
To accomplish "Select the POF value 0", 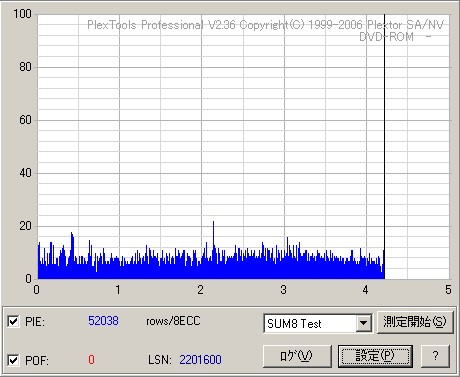I will coord(91,360).
